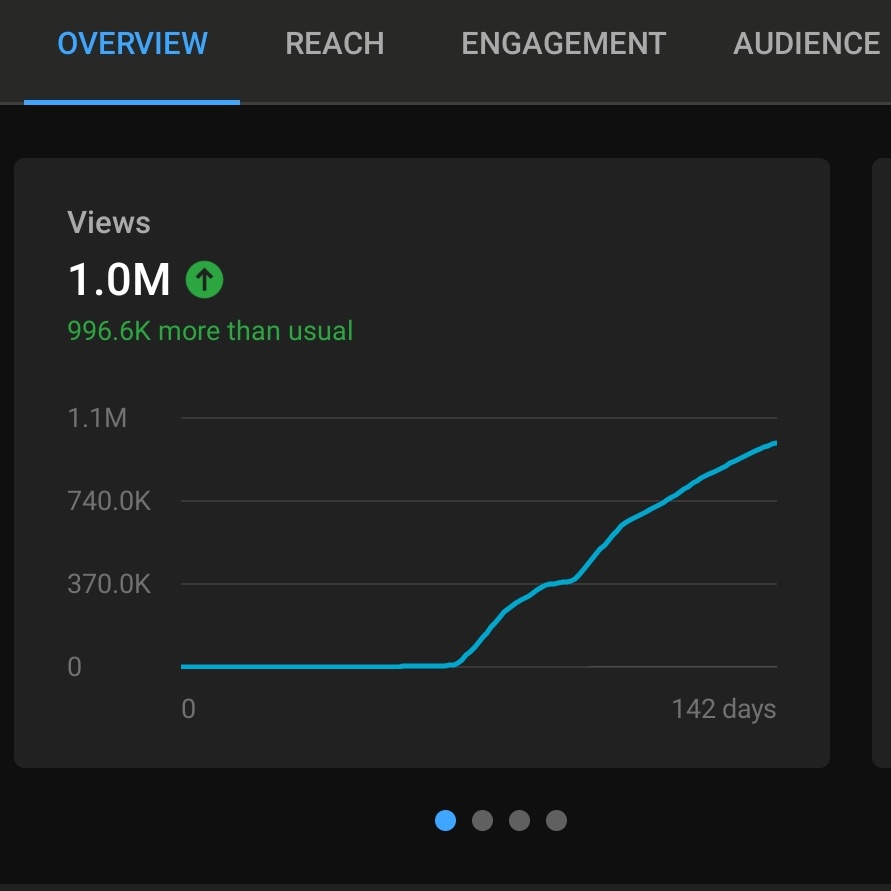The height and width of the screenshot is (891, 891).
Task: Open the Audience tab
Action: click(x=806, y=43)
